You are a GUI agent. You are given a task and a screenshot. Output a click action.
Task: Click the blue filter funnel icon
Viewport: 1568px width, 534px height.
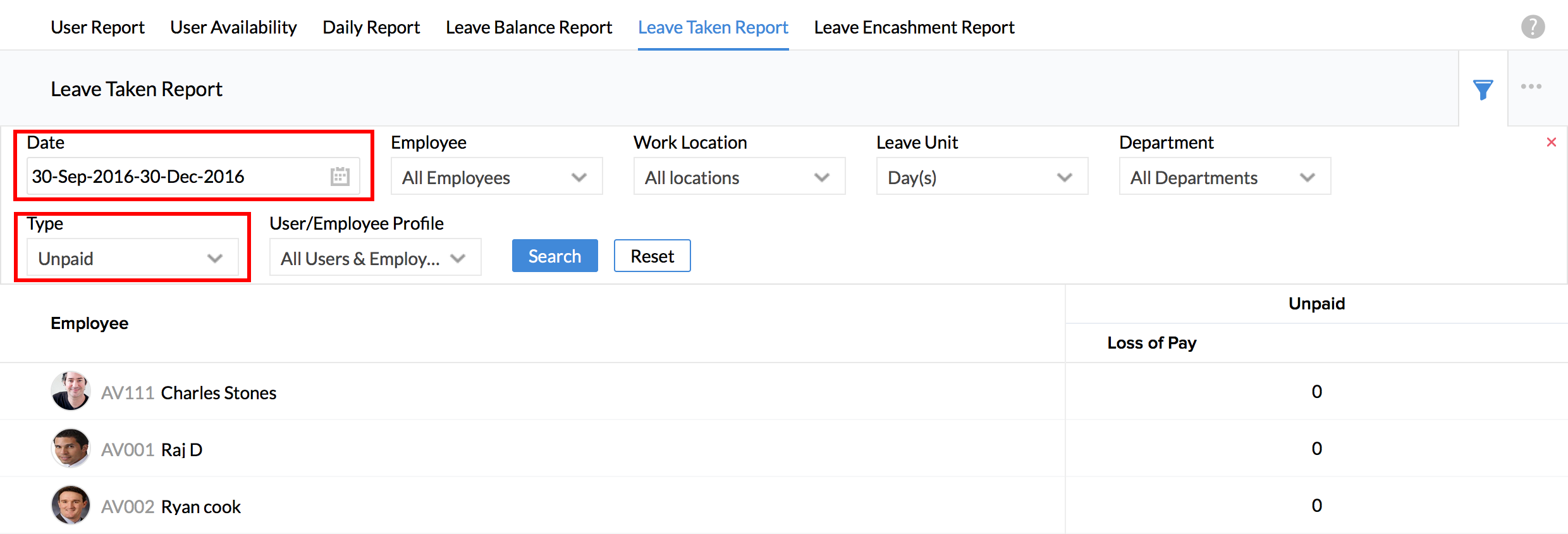click(x=1483, y=89)
